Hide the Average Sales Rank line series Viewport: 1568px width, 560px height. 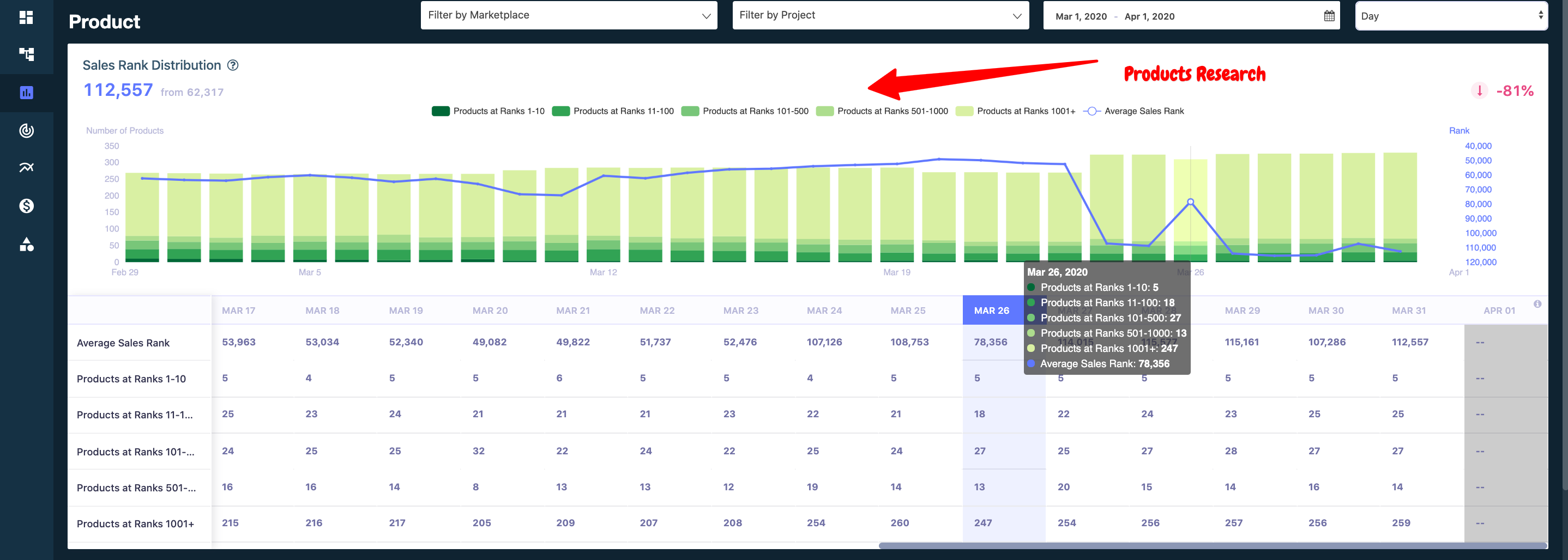coord(1134,111)
